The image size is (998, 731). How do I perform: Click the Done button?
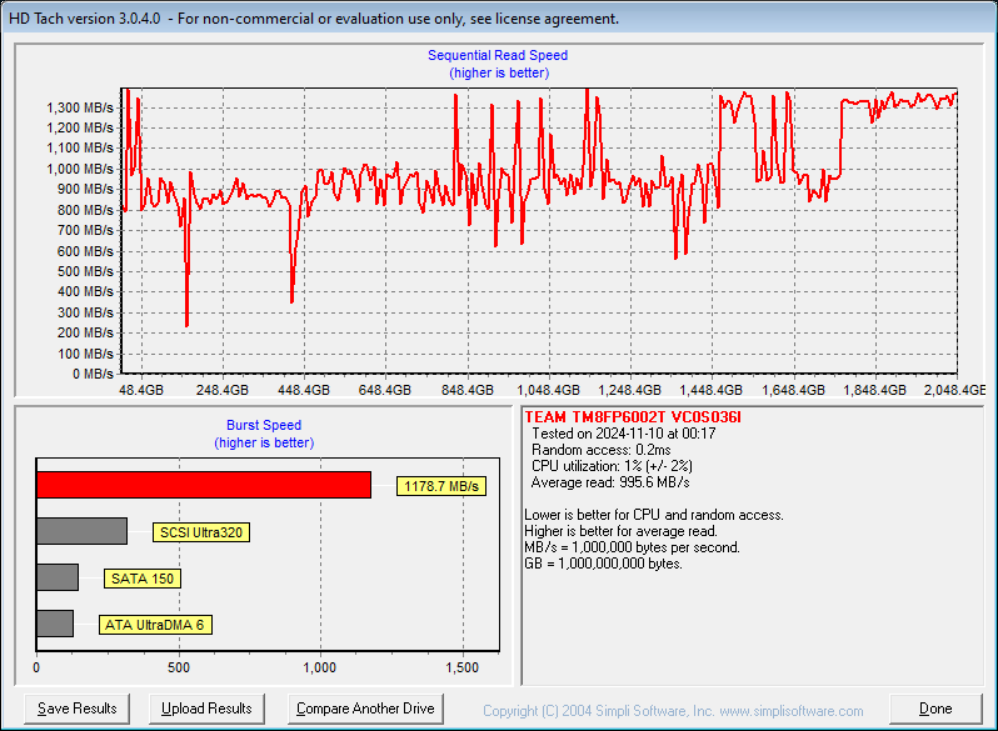coord(935,708)
